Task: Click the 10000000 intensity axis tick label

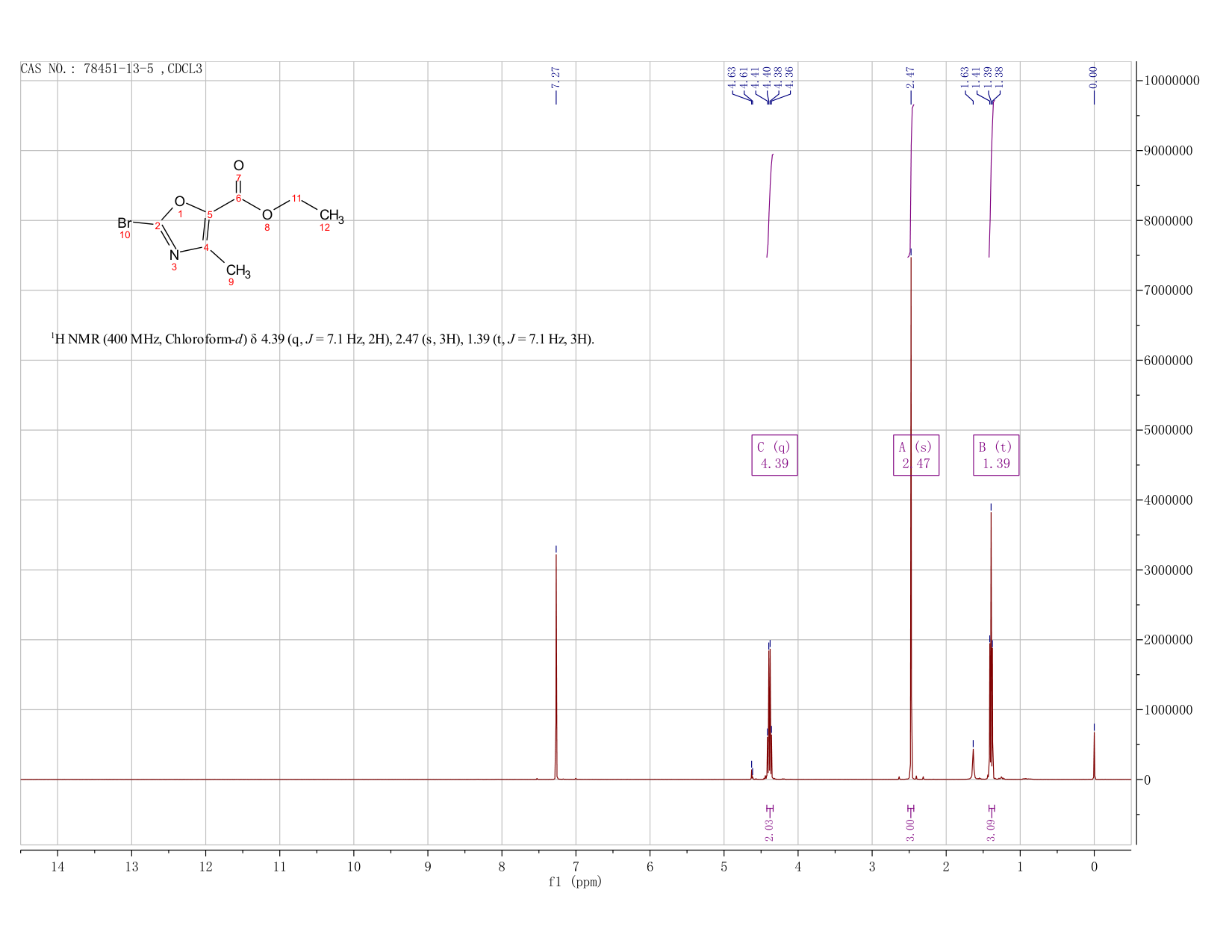Action: (x=1172, y=81)
